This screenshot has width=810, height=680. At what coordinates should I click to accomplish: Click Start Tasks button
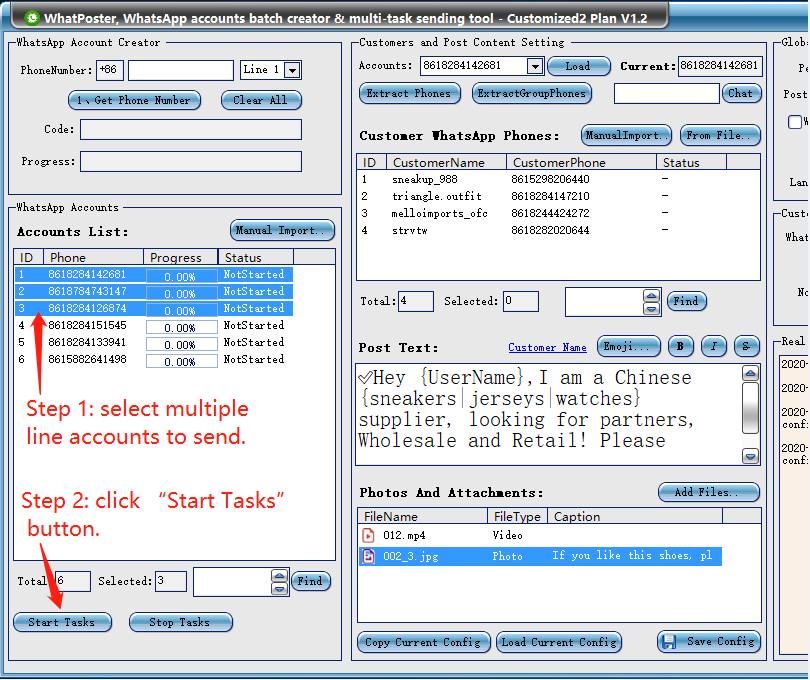pos(62,622)
